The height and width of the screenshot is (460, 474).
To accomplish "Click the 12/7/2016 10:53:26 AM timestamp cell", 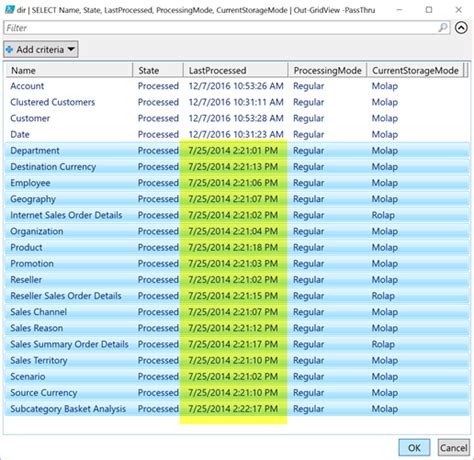I will point(236,86).
